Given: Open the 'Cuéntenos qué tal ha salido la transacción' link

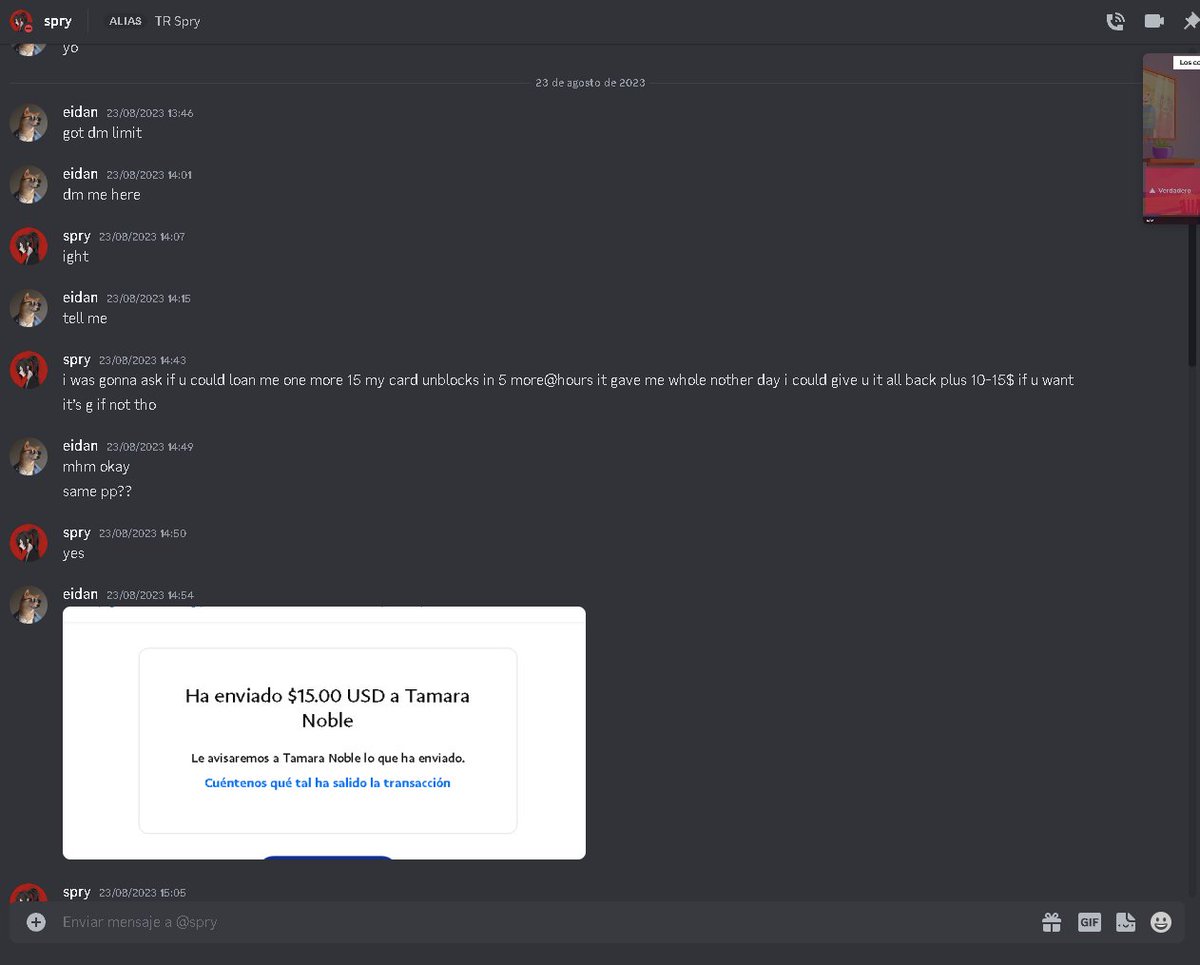Looking at the screenshot, I should point(327,783).
